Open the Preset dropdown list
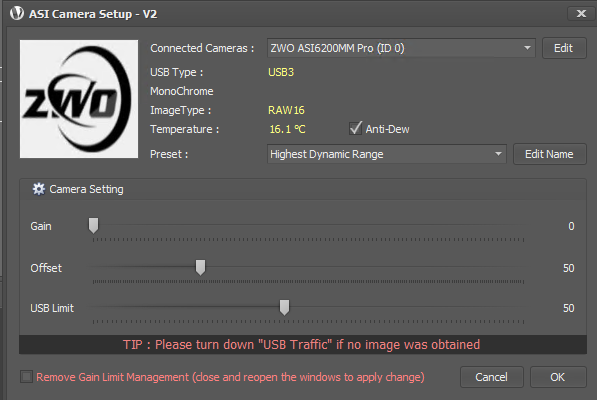This screenshot has height=400, width=597. point(387,154)
